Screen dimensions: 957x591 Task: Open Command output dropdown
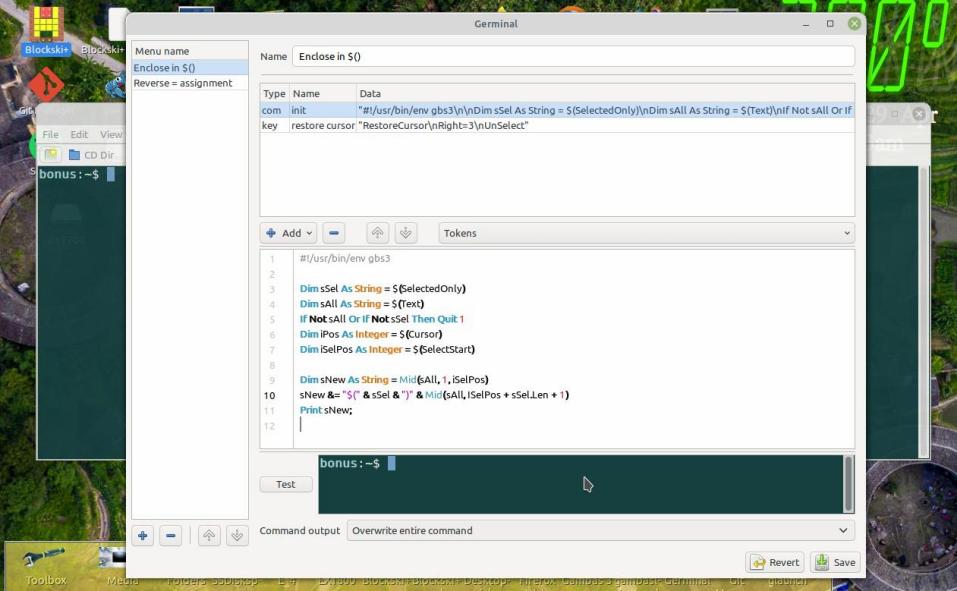600,531
